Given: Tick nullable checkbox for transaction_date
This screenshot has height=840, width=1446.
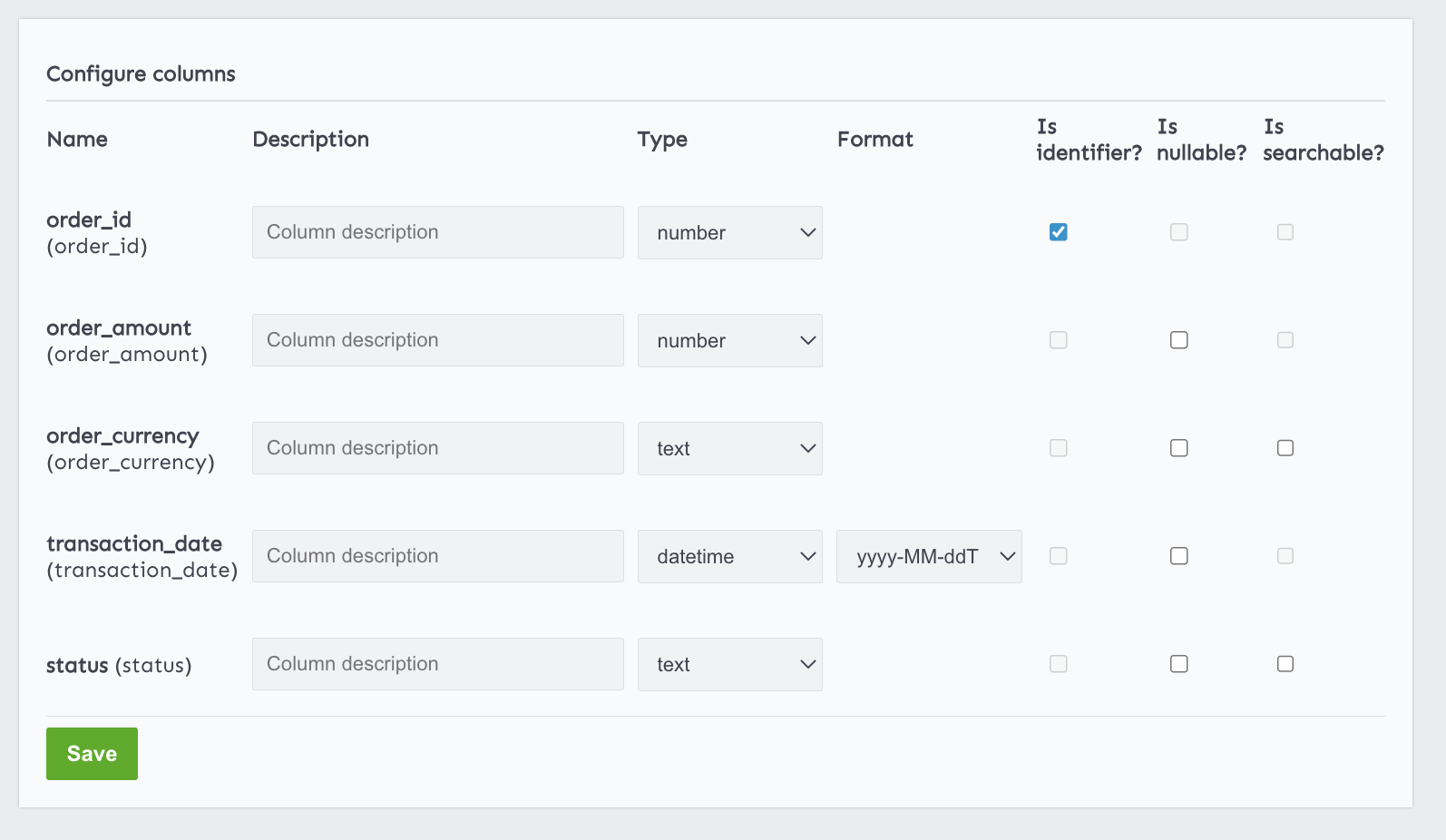Looking at the screenshot, I should tap(1178, 556).
